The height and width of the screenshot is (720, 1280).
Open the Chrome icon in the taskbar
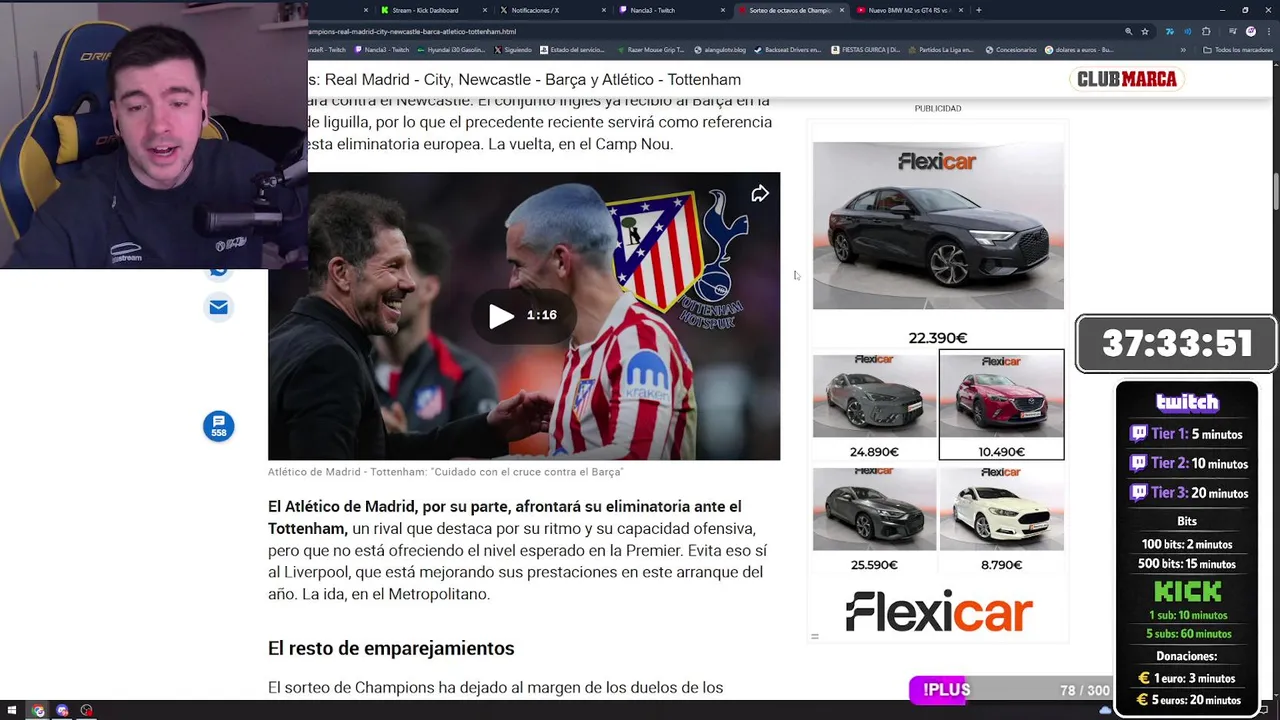pos(38,711)
